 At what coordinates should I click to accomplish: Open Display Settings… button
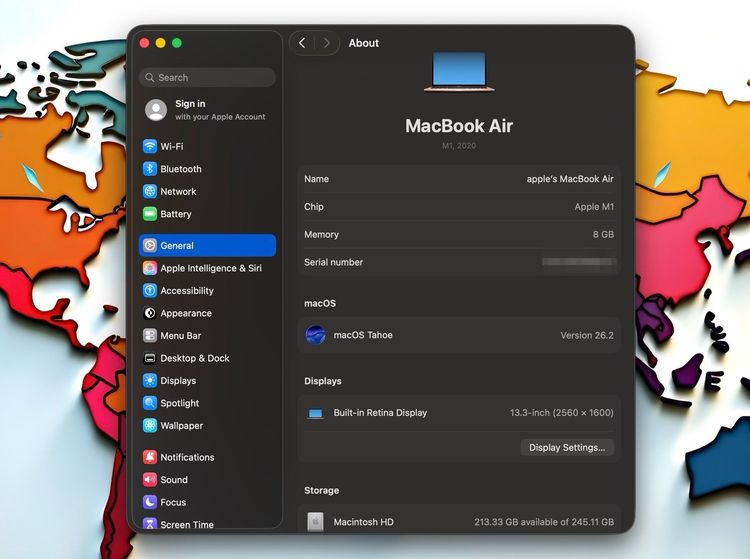pos(567,447)
